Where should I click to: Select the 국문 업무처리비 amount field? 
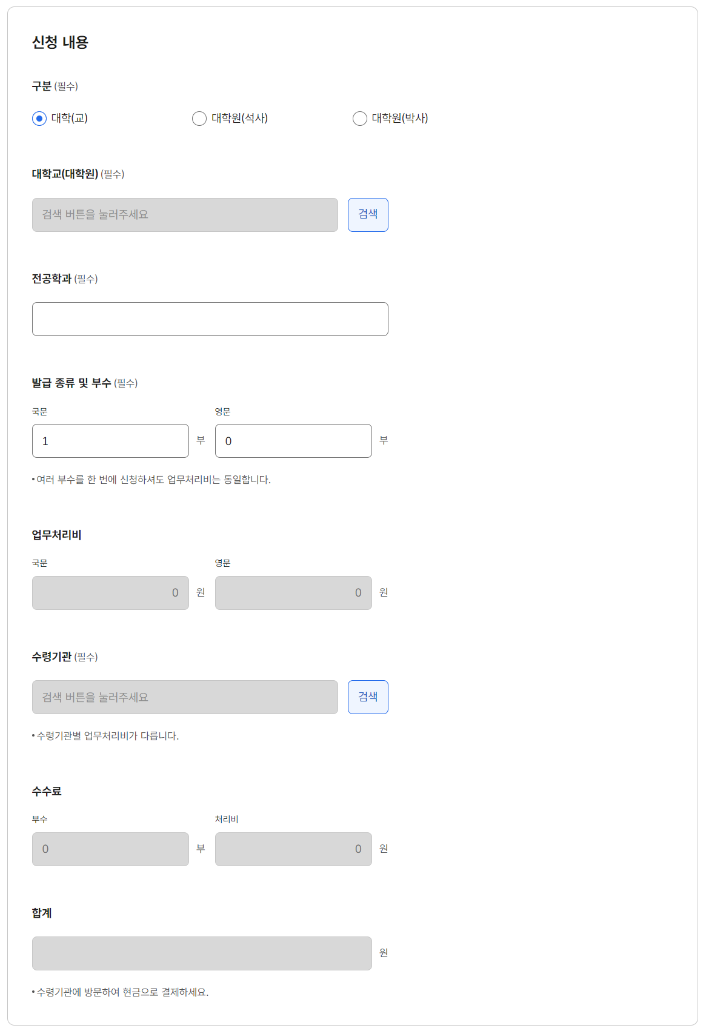(111, 593)
